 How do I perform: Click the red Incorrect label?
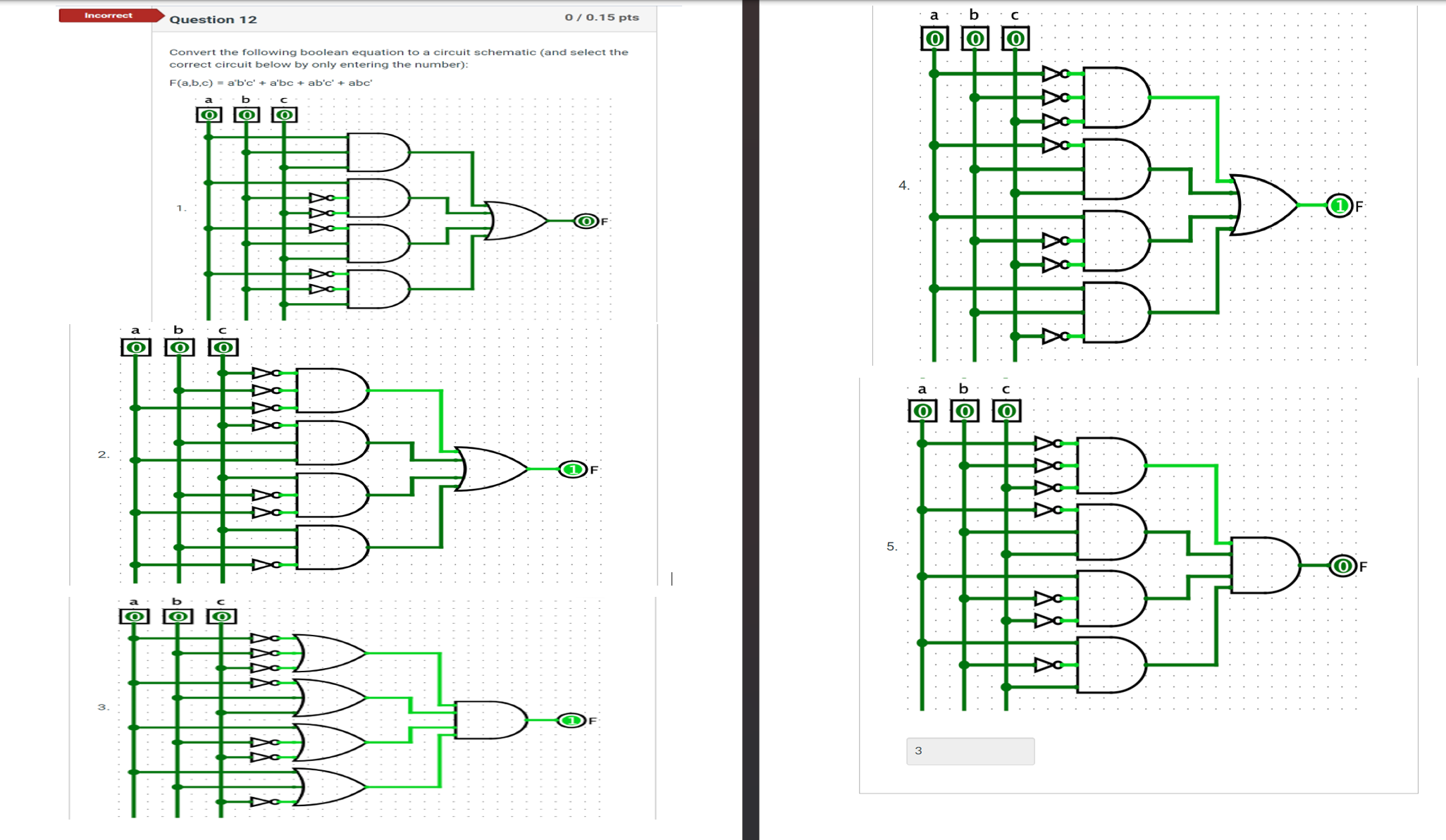tap(108, 16)
